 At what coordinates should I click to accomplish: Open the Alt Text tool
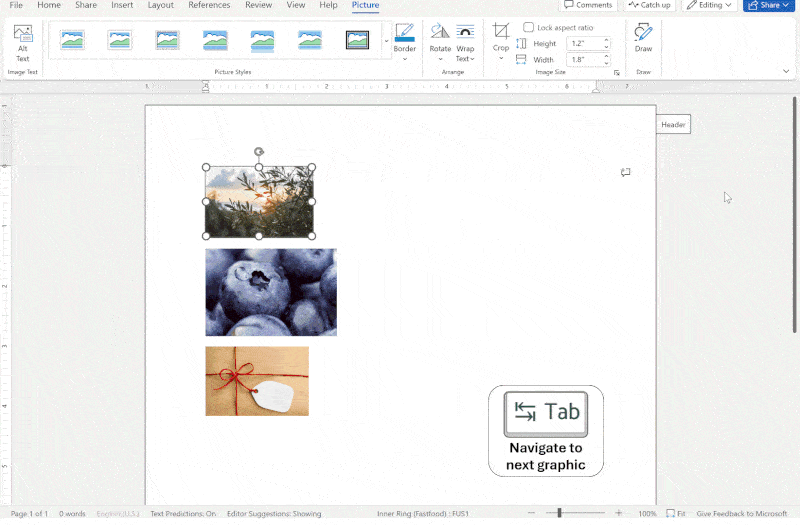point(22,43)
